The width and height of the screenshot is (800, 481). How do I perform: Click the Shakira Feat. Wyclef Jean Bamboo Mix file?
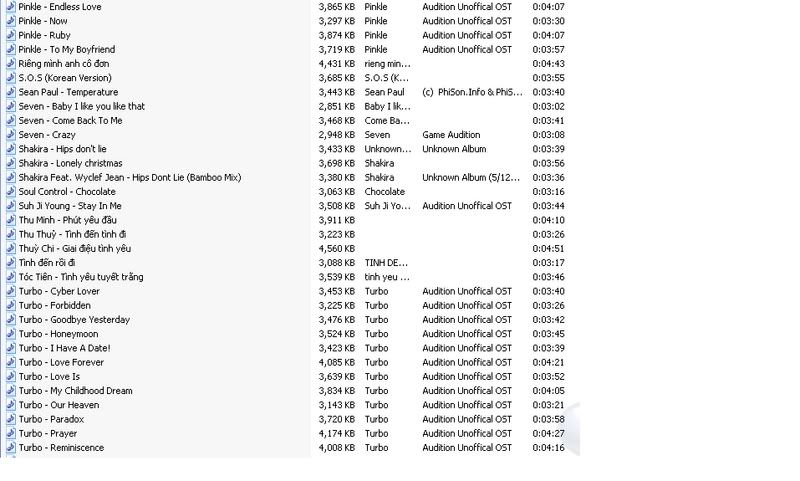[x=130, y=178]
